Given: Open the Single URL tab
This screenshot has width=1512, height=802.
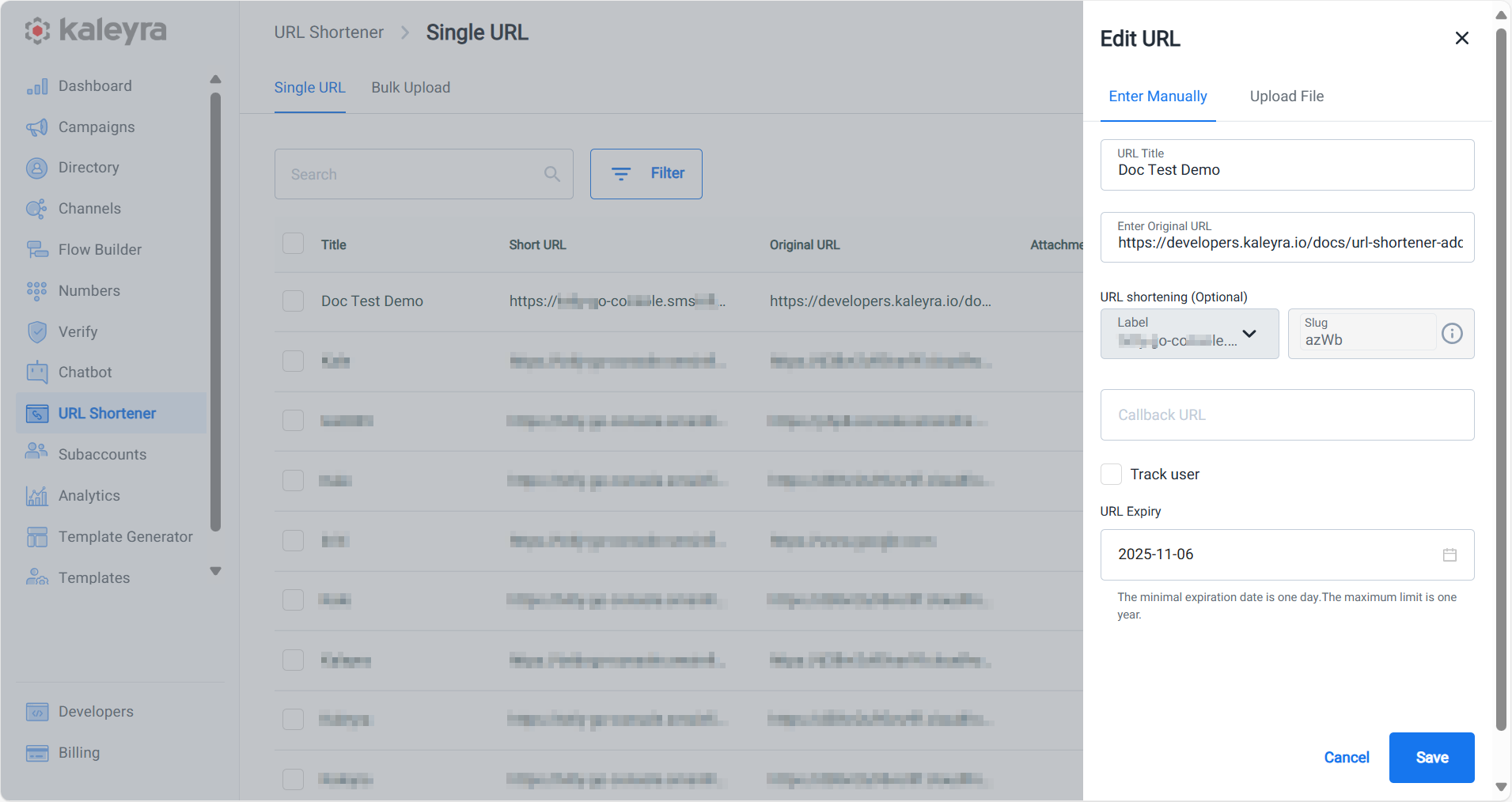Looking at the screenshot, I should point(309,88).
